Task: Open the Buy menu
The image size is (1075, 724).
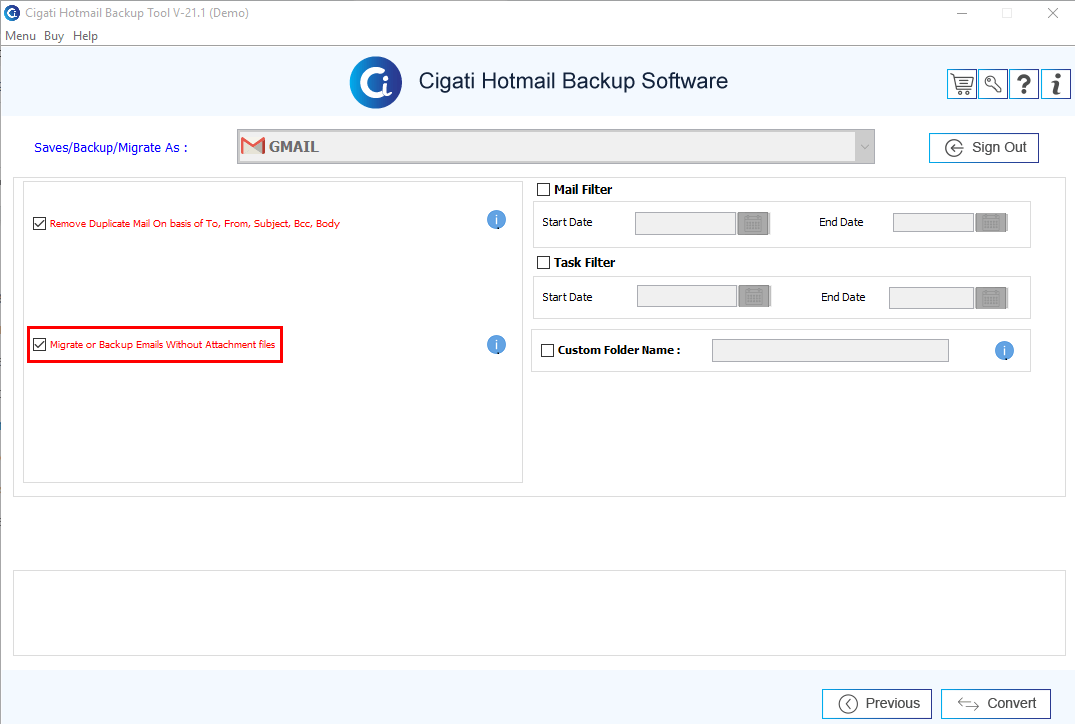Action: [x=54, y=36]
